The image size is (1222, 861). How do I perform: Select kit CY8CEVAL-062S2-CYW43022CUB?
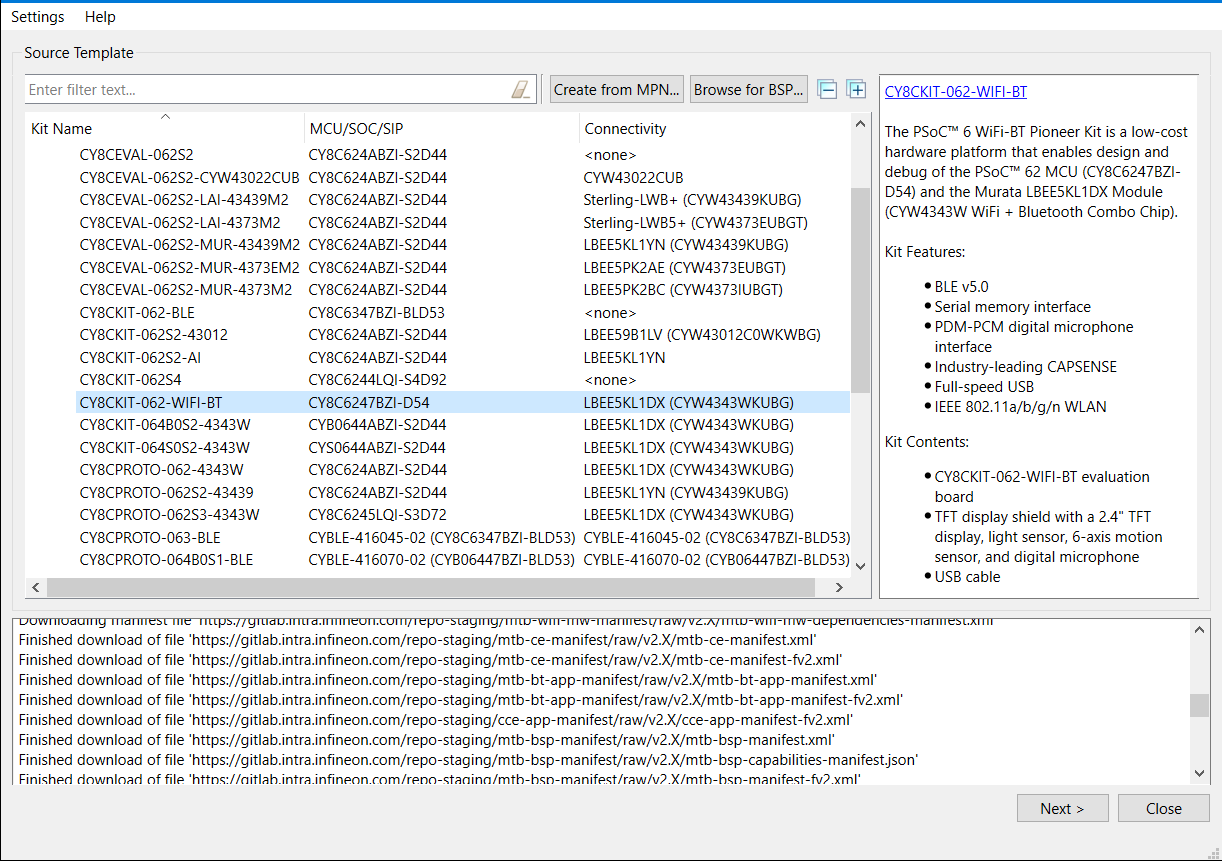[x=190, y=177]
